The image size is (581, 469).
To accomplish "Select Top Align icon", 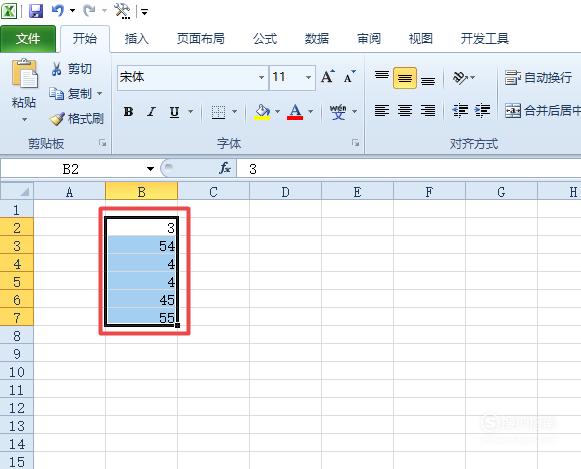I will pyautogui.click(x=382, y=75).
